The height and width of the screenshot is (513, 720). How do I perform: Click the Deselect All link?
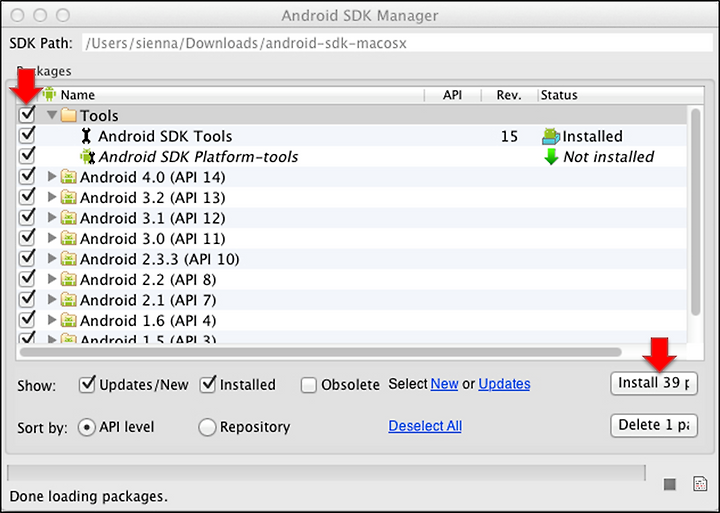pyautogui.click(x=425, y=426)
